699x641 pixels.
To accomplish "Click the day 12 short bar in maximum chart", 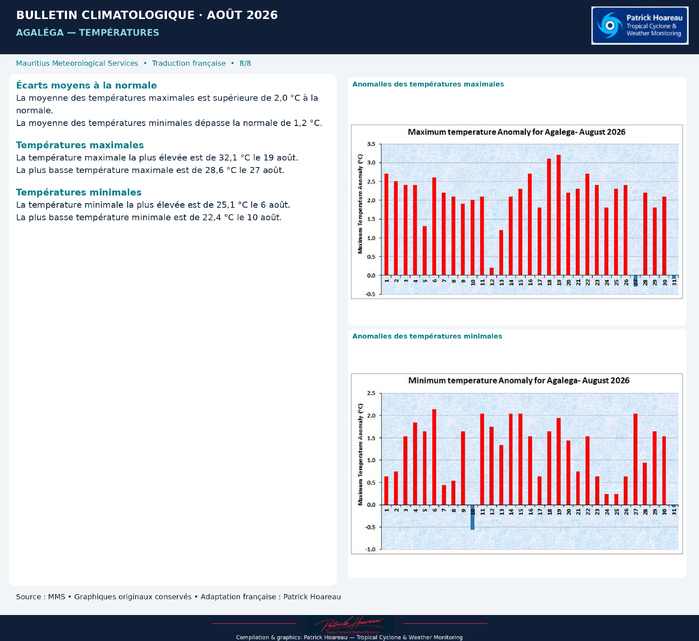I will (492, 271).
